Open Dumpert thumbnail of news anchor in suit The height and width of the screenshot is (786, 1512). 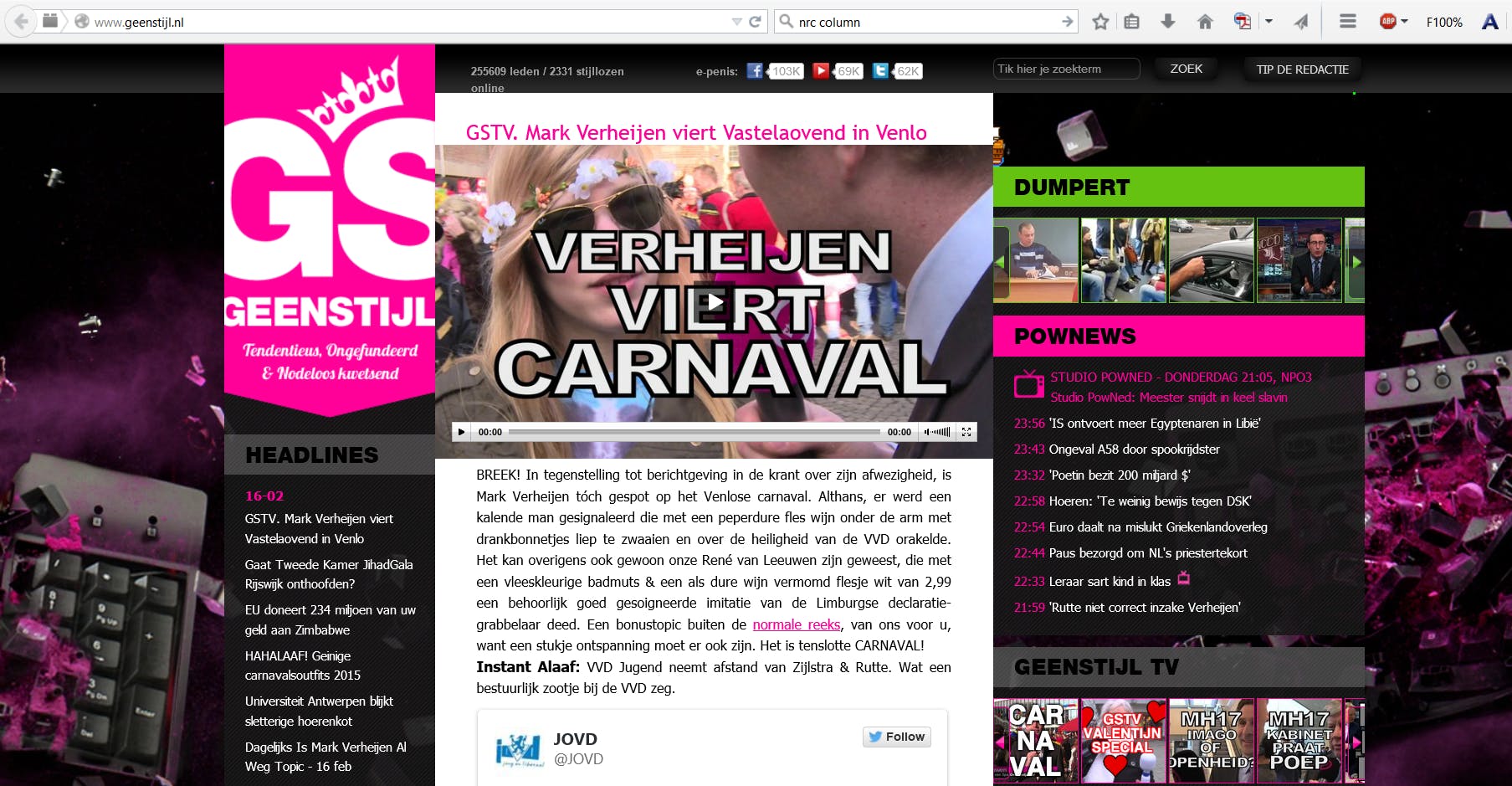pos(1299,260)
